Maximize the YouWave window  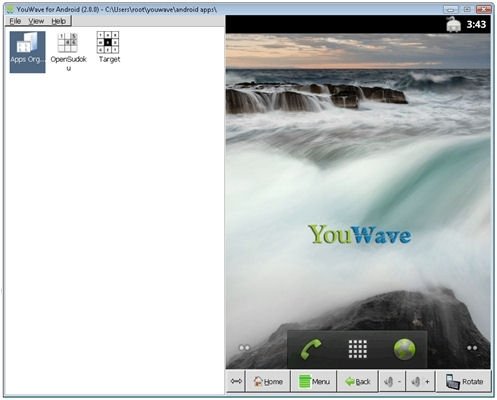coord(467,9)
